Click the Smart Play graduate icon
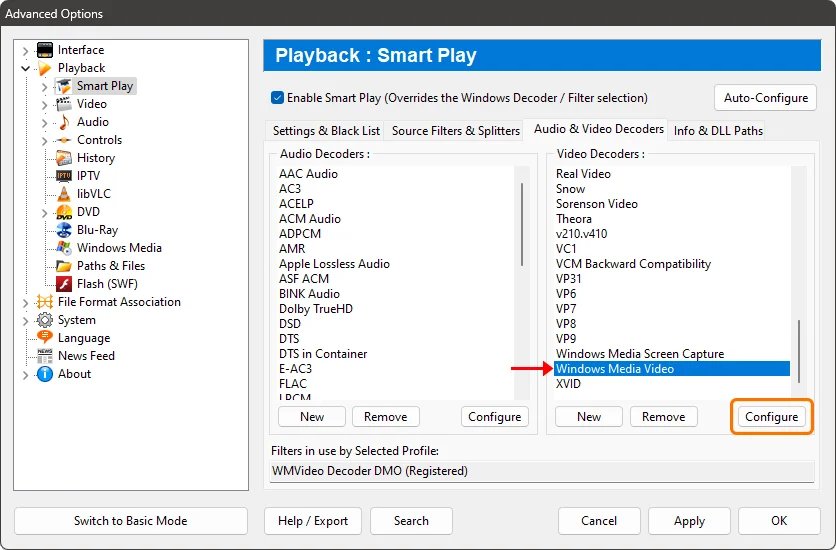 tap(64, 86)
